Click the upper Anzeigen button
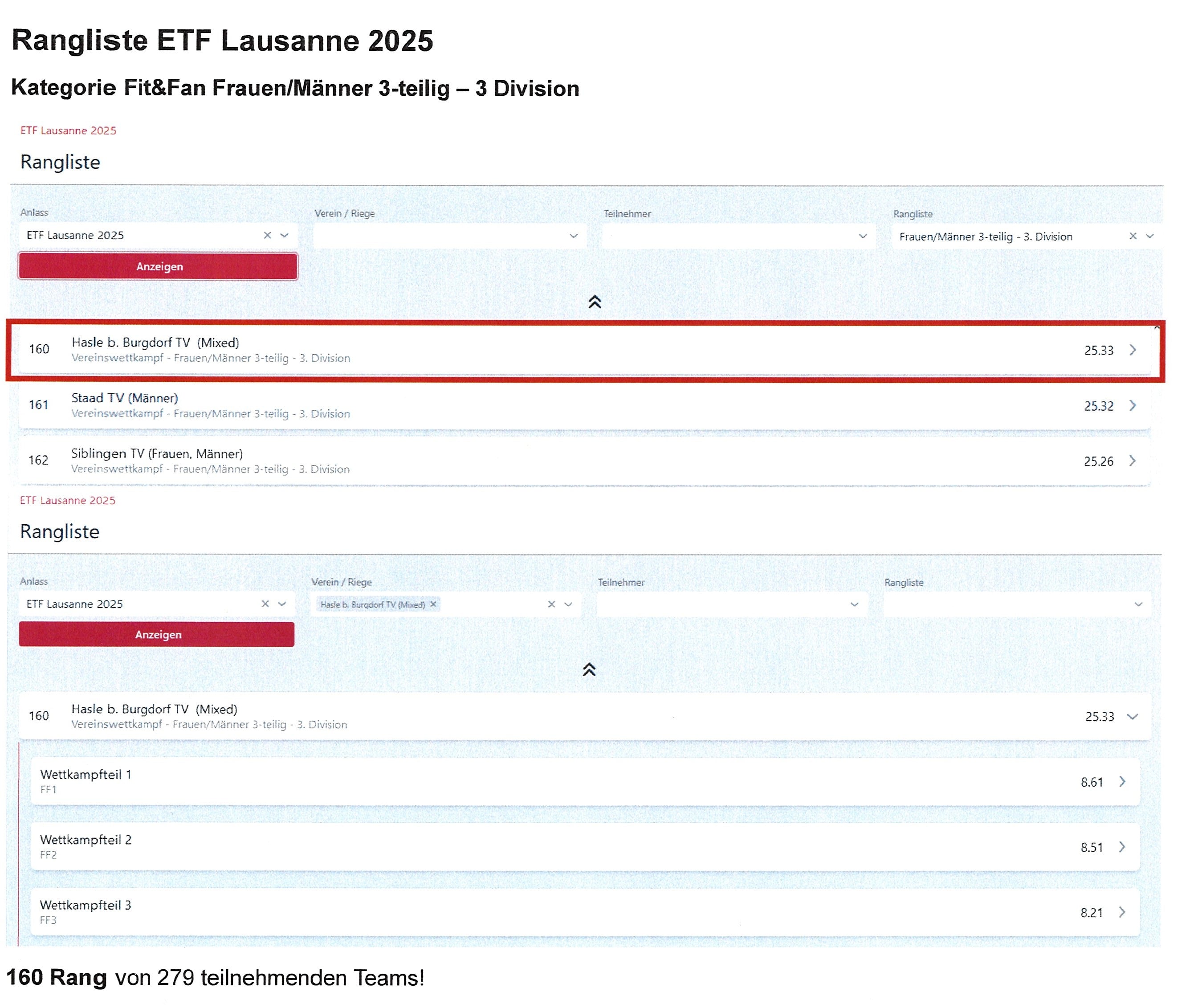1202x1008 pixels. [x=158, y=266]
